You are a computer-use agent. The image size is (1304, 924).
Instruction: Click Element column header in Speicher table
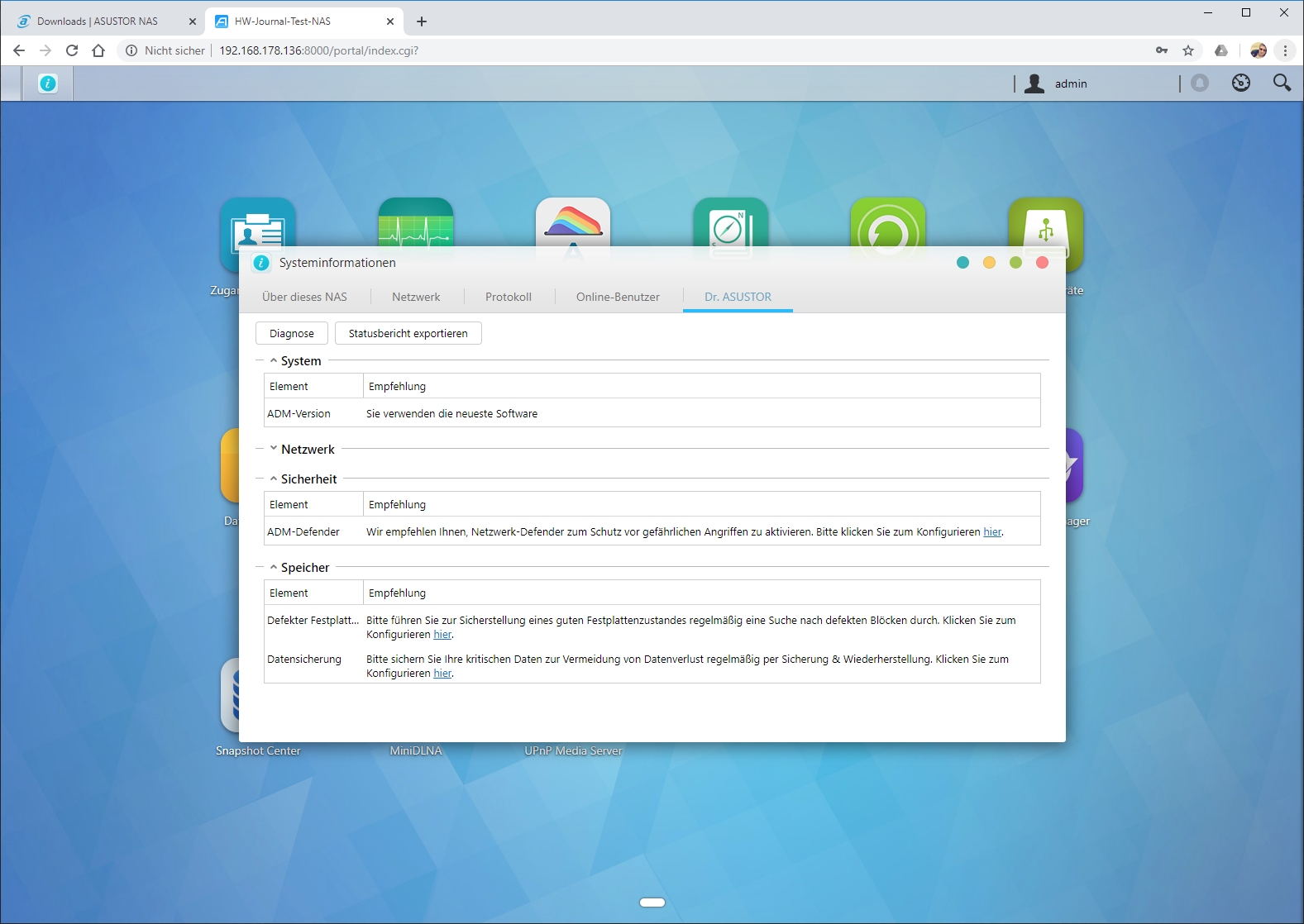point(313,593)
